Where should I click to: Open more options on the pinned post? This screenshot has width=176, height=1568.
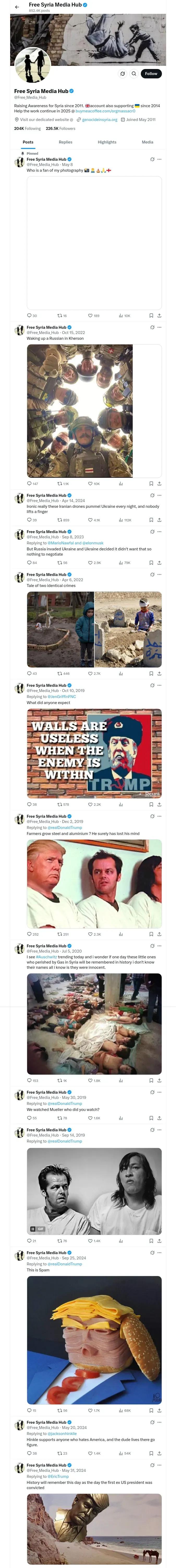[160, 159]
